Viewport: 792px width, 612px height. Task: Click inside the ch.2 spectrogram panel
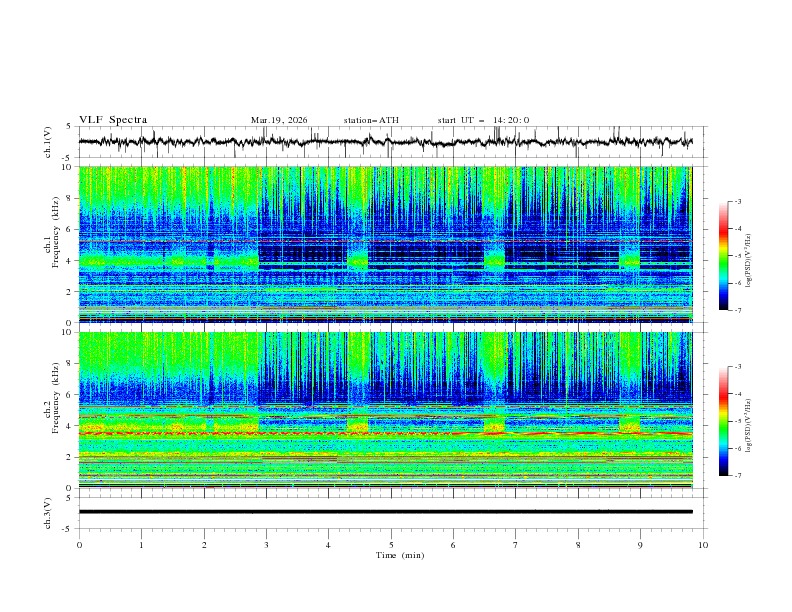385,410
